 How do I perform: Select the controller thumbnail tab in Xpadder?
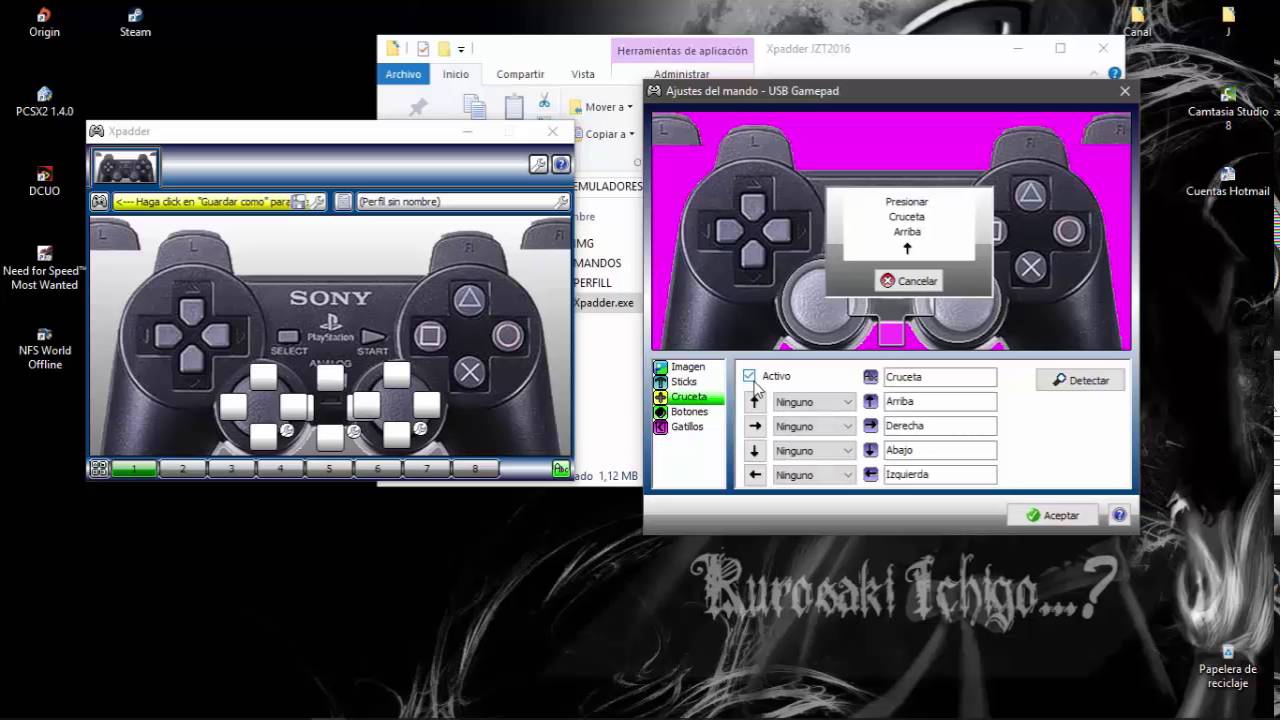pos(125,167)
